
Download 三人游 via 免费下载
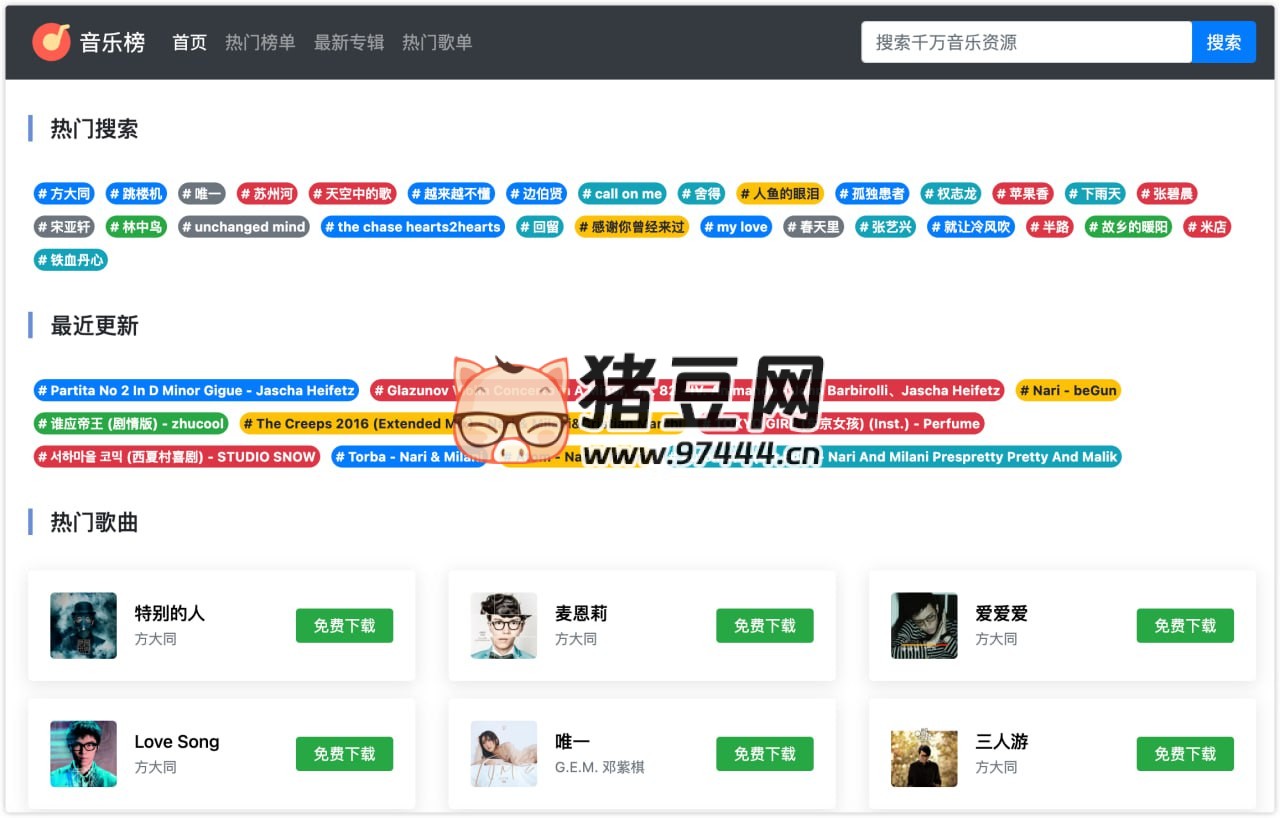pyautogui.click(x=1185, y=753)
